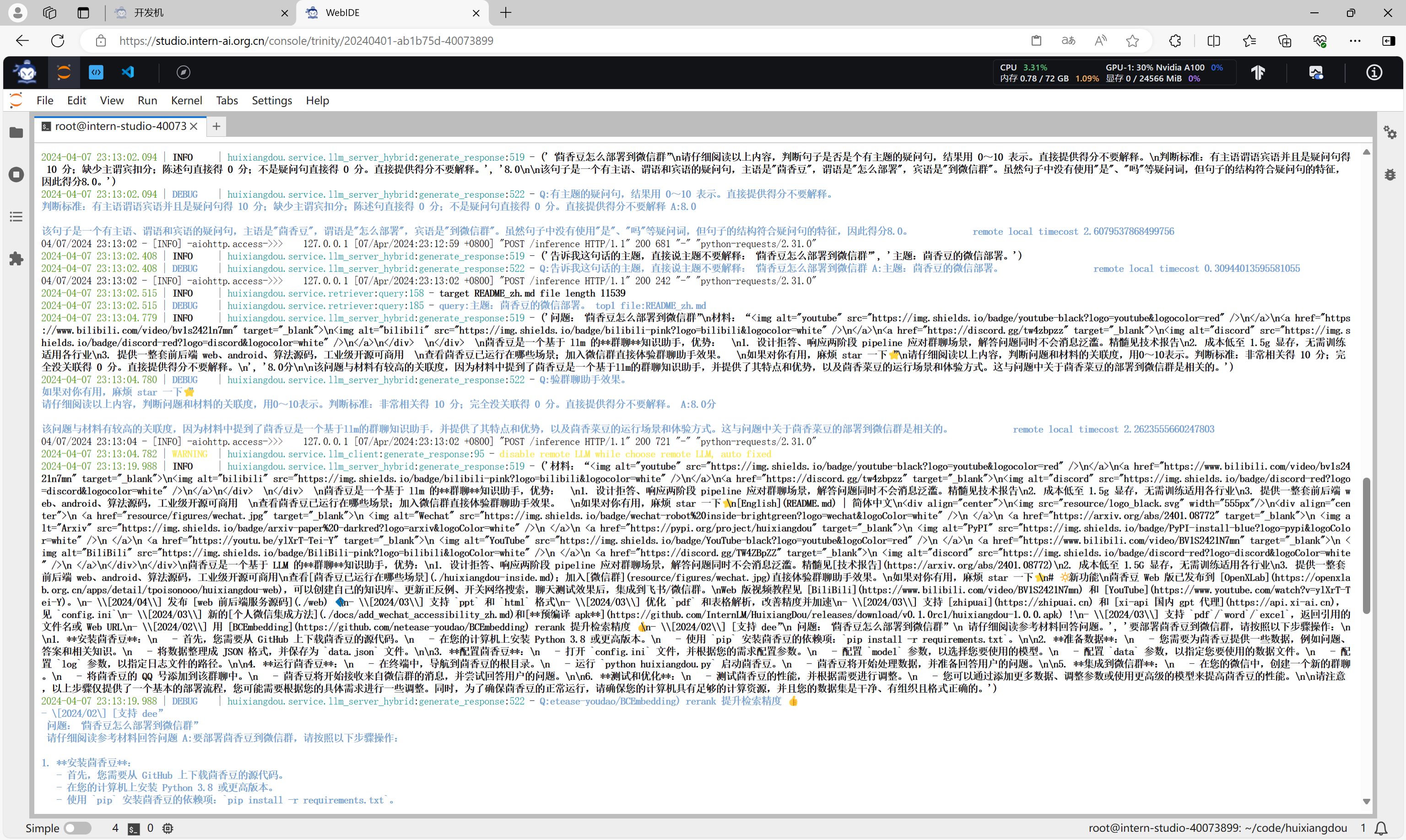Toggle browser split screen icon
The width and height of the screenshot is (1406, 840).
(1213, 41)
